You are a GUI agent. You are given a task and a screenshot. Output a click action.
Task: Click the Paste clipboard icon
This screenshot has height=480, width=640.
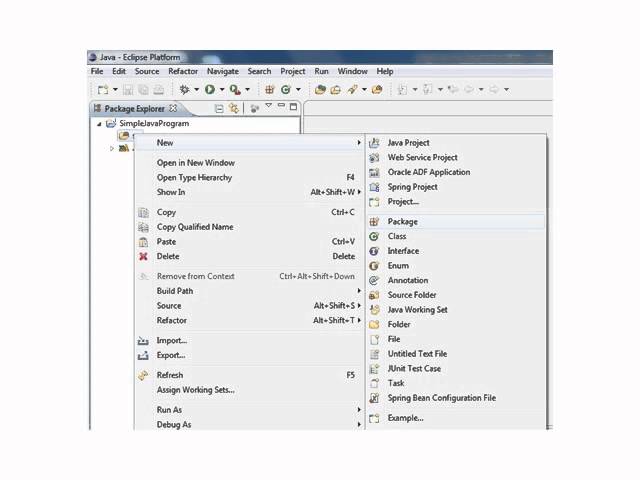point(143,242)
